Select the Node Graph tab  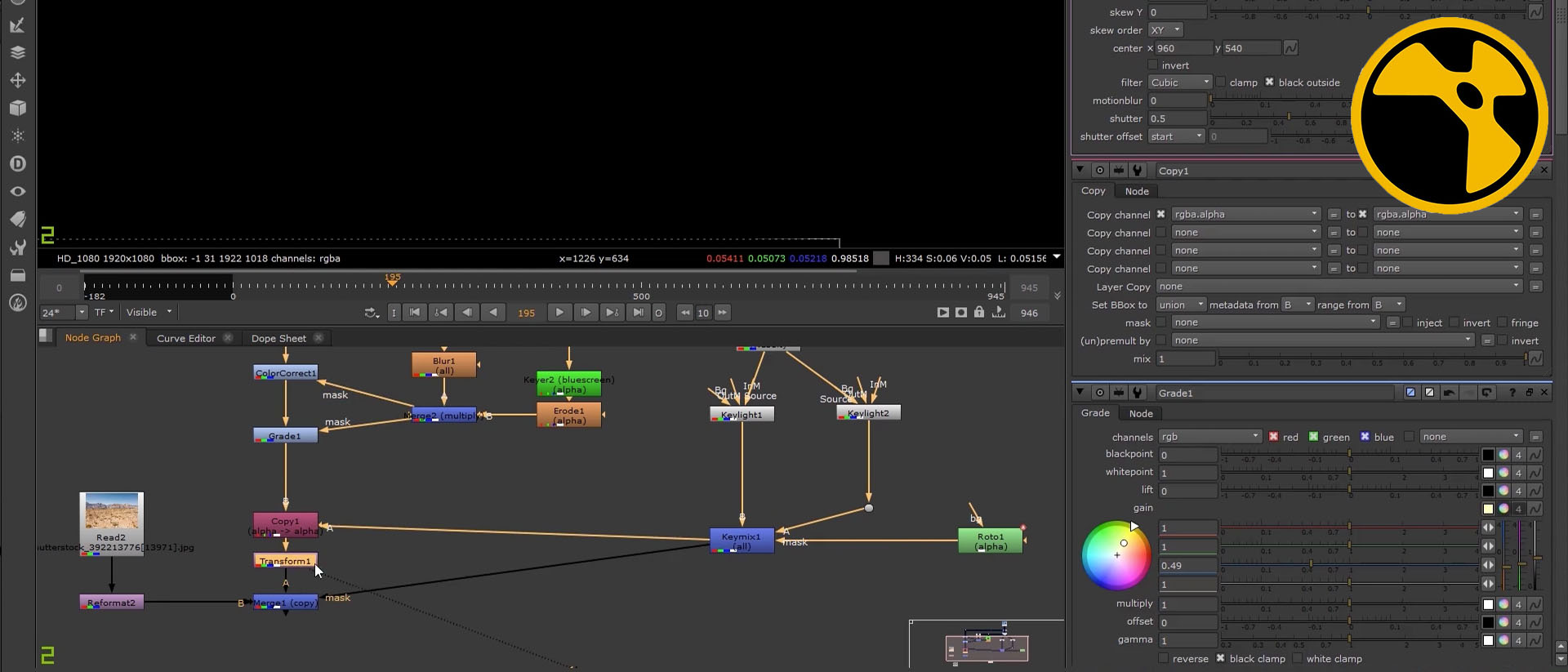[92, 337]
